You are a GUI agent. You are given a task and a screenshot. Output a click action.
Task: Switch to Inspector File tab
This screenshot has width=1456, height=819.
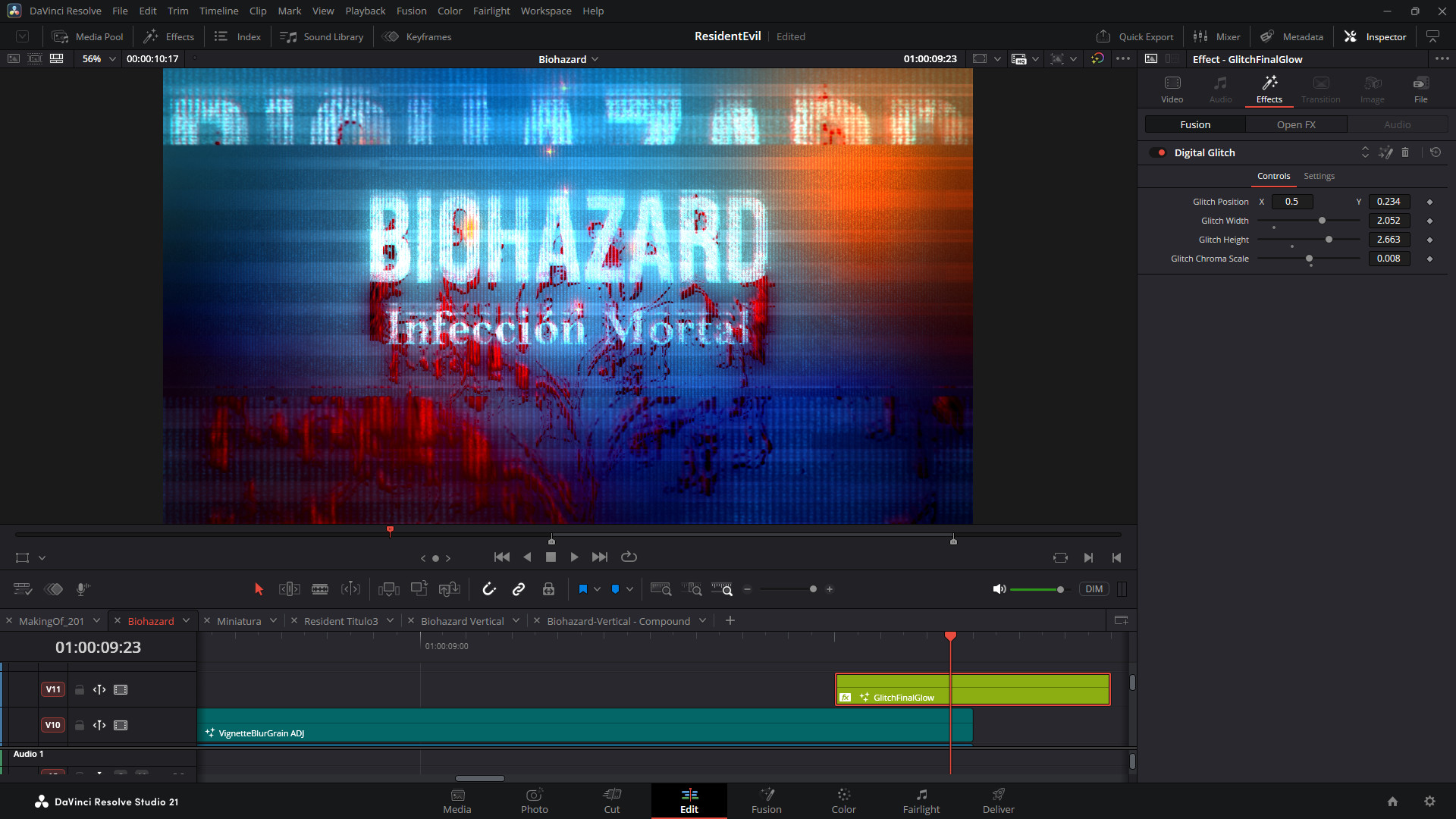tap(1420, 89)
